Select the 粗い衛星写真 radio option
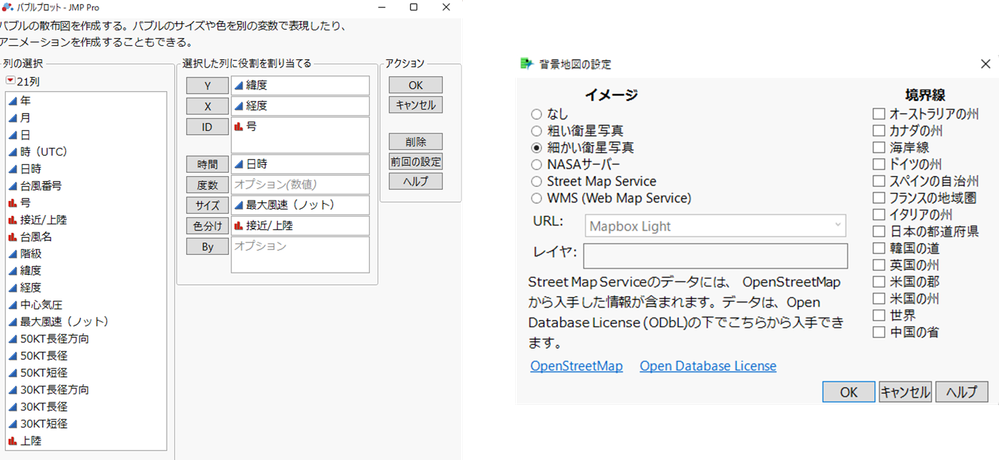Screen dimensions: 999x460 [x=536, y=131]
